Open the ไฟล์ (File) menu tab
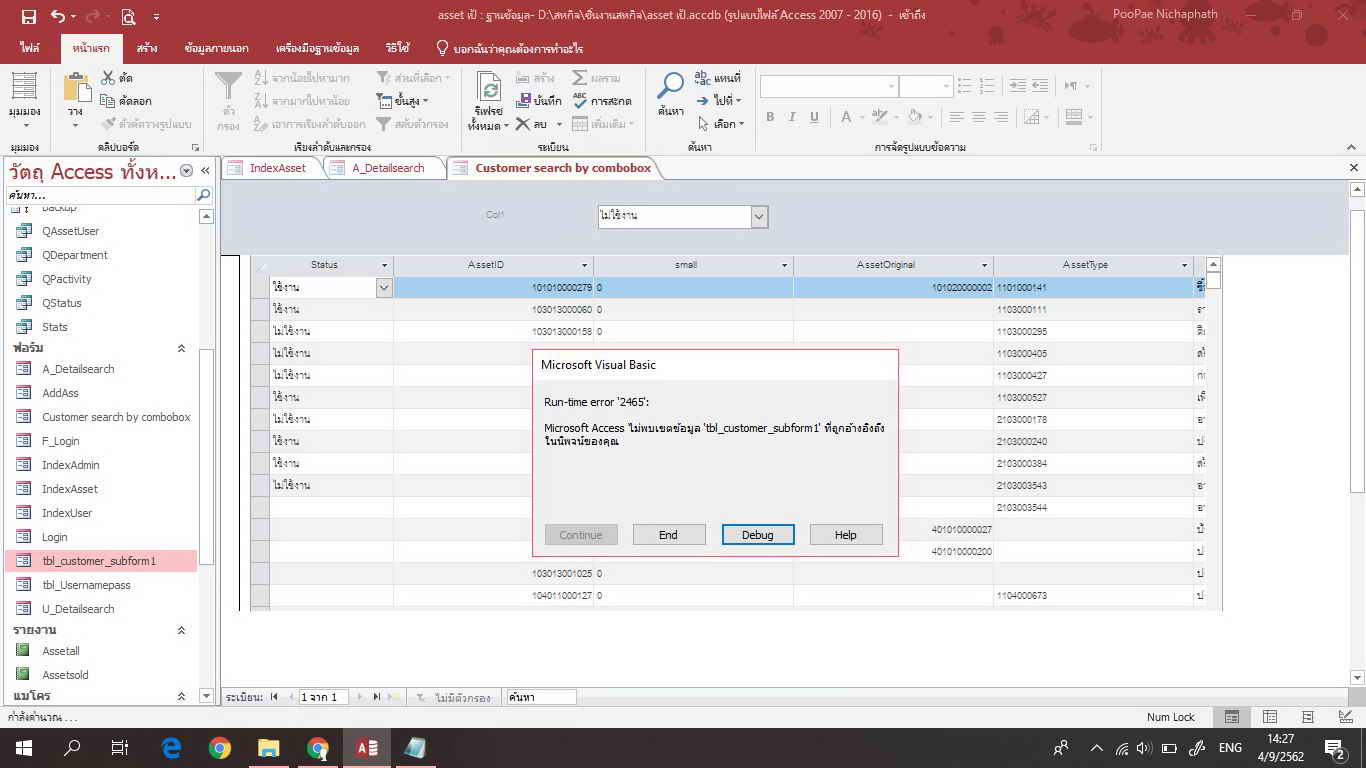This screenshot has height=768, width=1366. (x=30, y=48)
